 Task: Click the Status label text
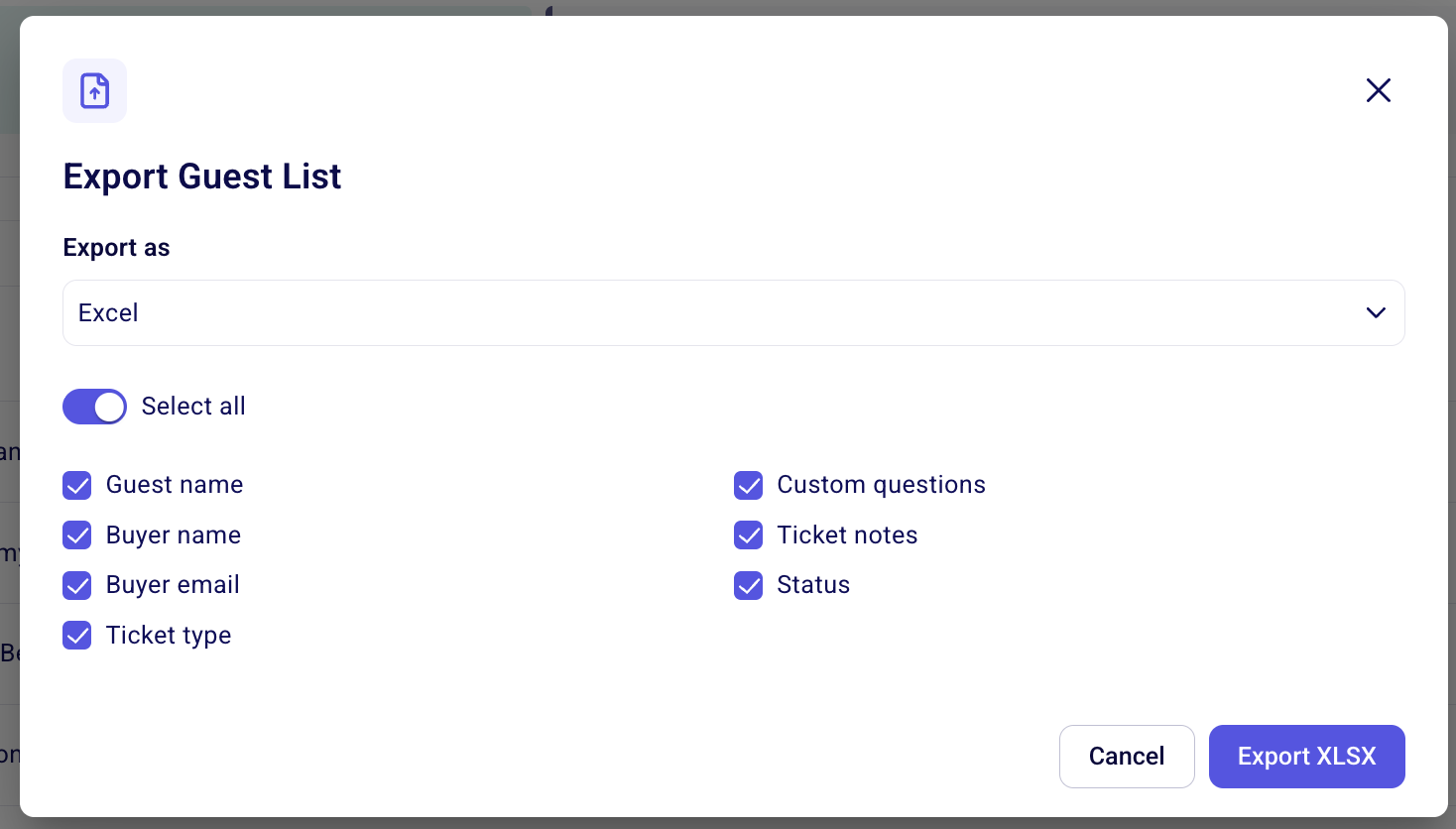click(x=813, y=585)
